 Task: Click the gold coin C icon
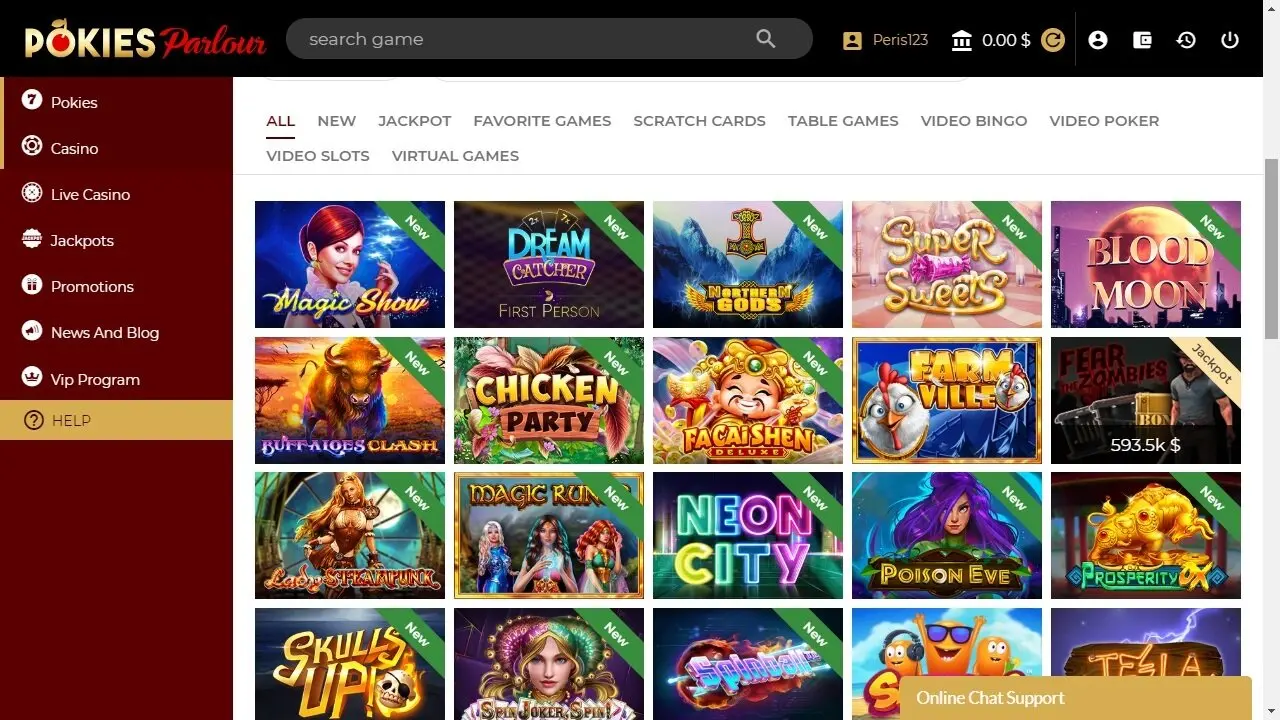click(1053, 40)
